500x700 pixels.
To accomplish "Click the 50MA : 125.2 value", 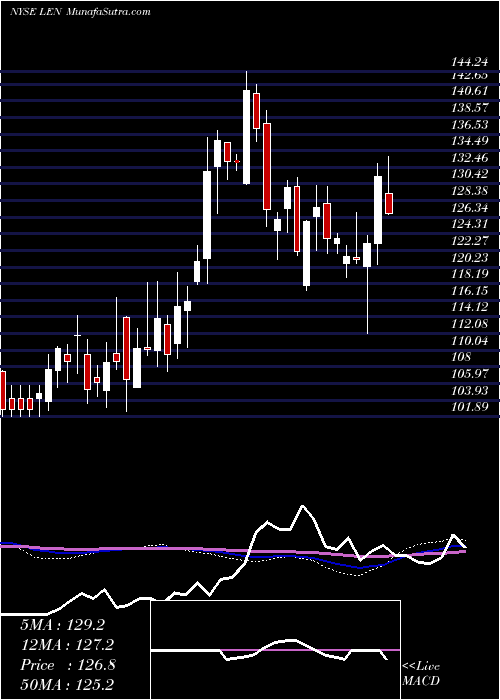I will [67, 685].
